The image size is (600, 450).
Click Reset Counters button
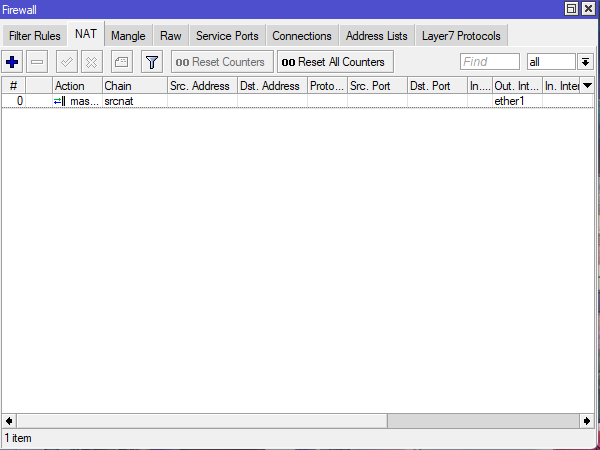pos(222,62)
